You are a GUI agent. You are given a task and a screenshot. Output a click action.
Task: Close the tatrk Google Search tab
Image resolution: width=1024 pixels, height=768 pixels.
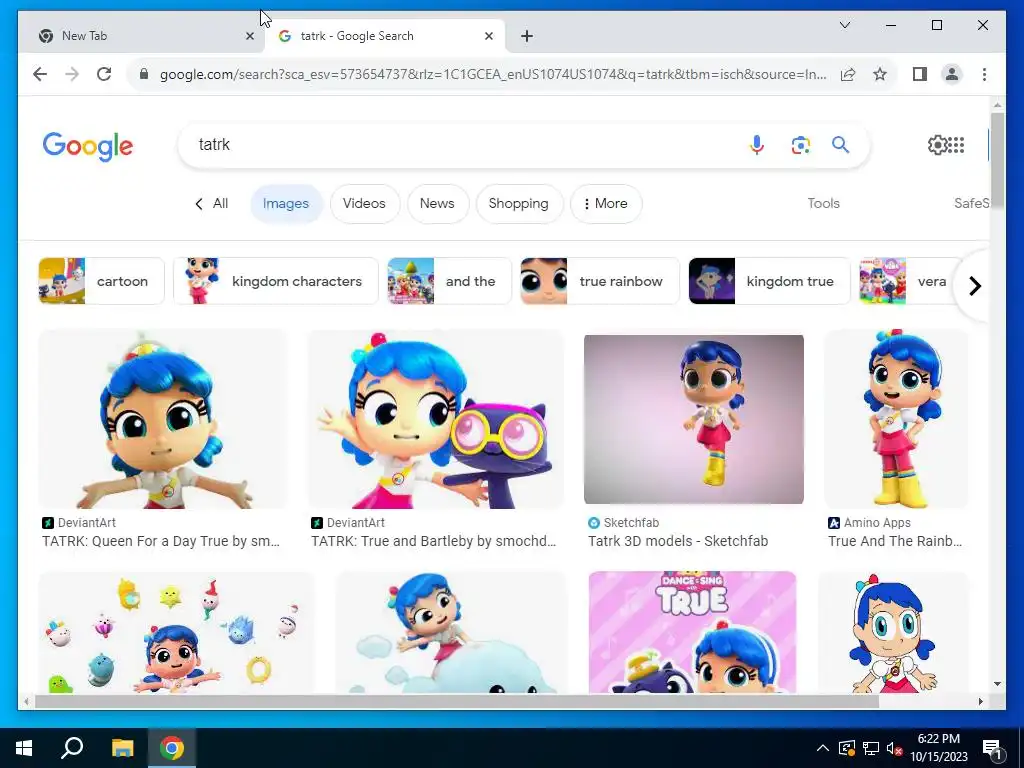[488, 36]
